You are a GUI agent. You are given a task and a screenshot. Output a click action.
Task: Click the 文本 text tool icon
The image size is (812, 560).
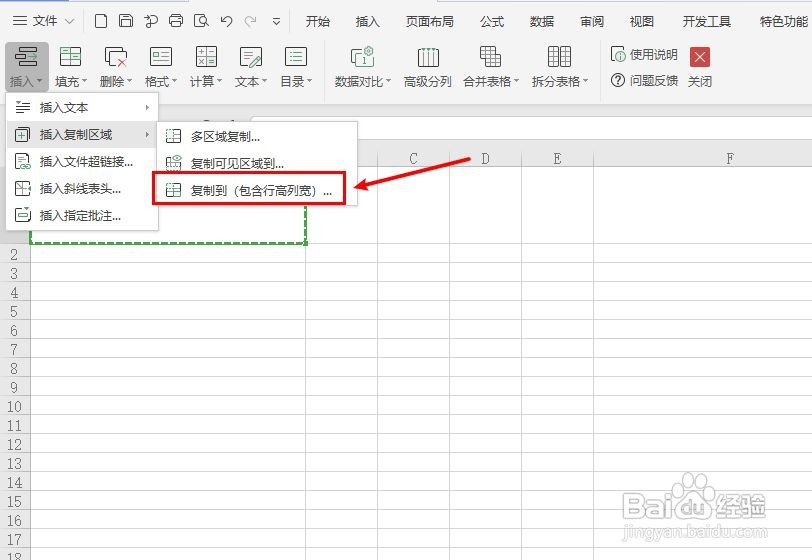click(x=251, y=56)
